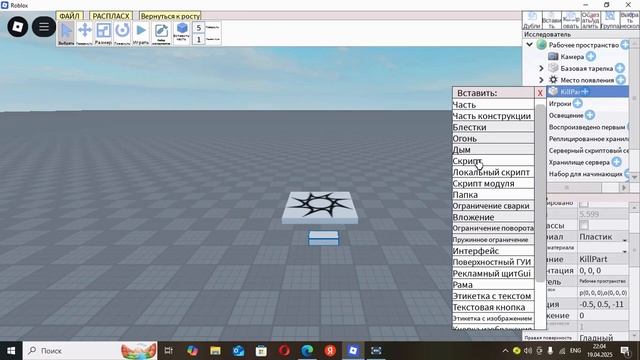This screenshot has width=640, height=360.
Task: Open the Пластик material dropdown
Action: [x=603, y=237]
